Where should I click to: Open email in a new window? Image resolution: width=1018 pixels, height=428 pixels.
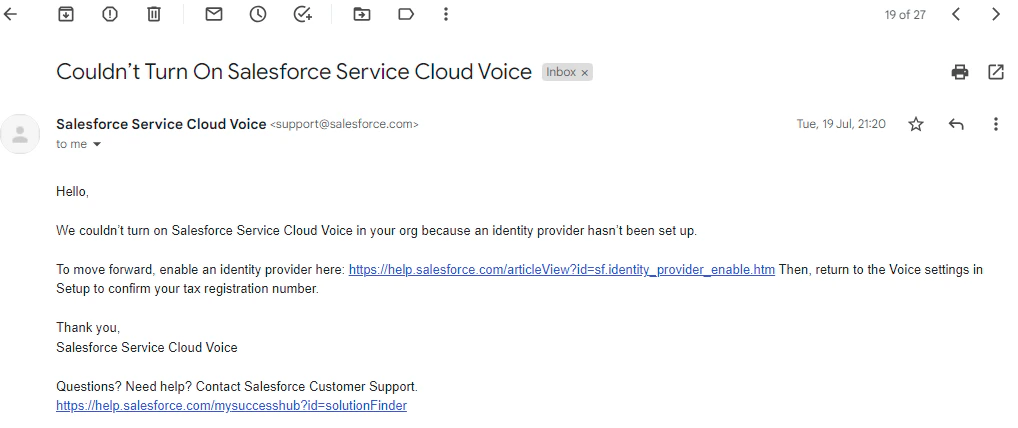996,72
